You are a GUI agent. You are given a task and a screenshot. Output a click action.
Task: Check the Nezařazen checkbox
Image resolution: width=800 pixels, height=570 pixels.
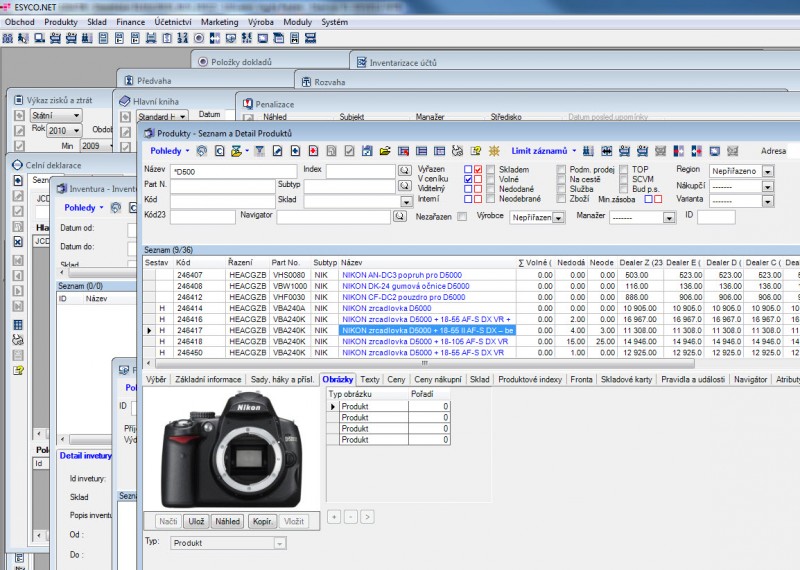click(x=462, y=216)
